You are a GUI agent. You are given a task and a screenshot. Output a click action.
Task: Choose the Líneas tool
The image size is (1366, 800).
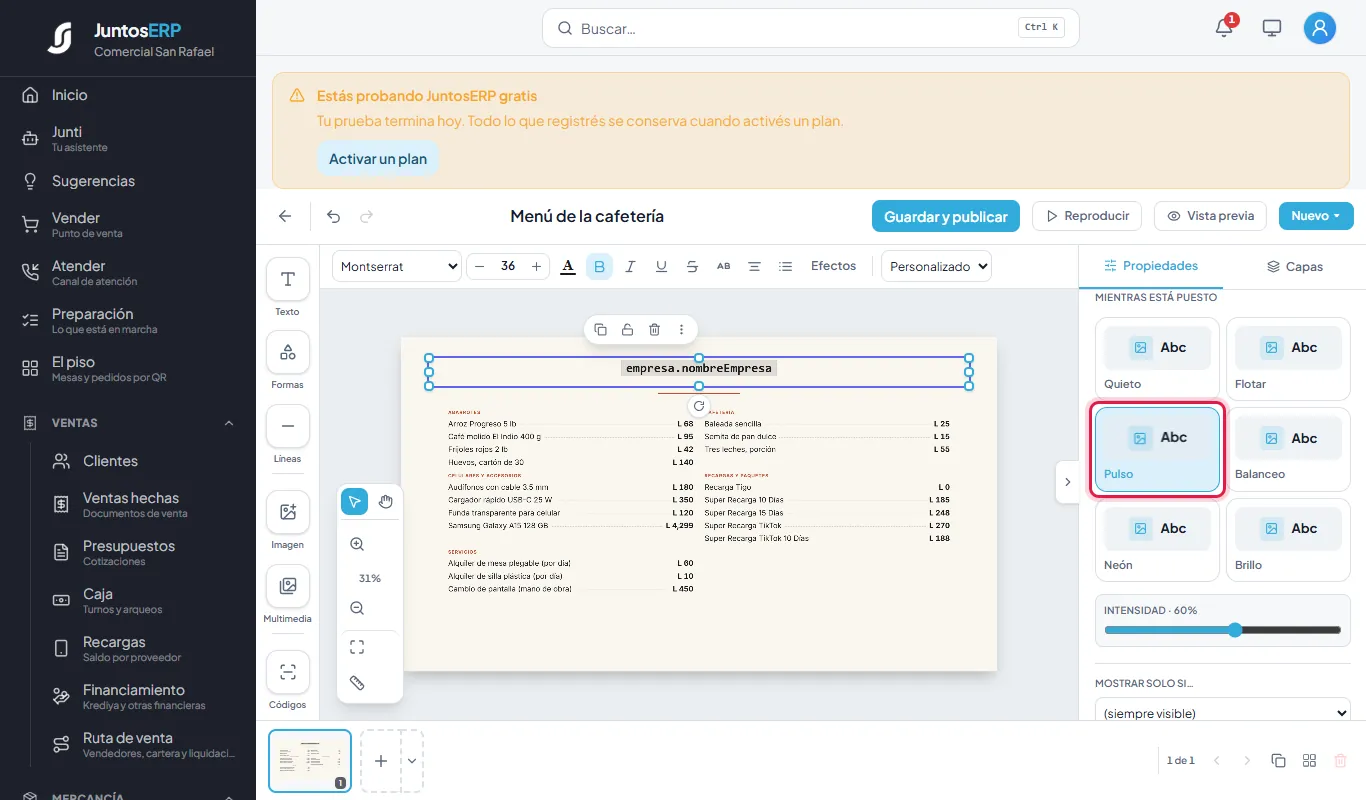tap(288, 426)
